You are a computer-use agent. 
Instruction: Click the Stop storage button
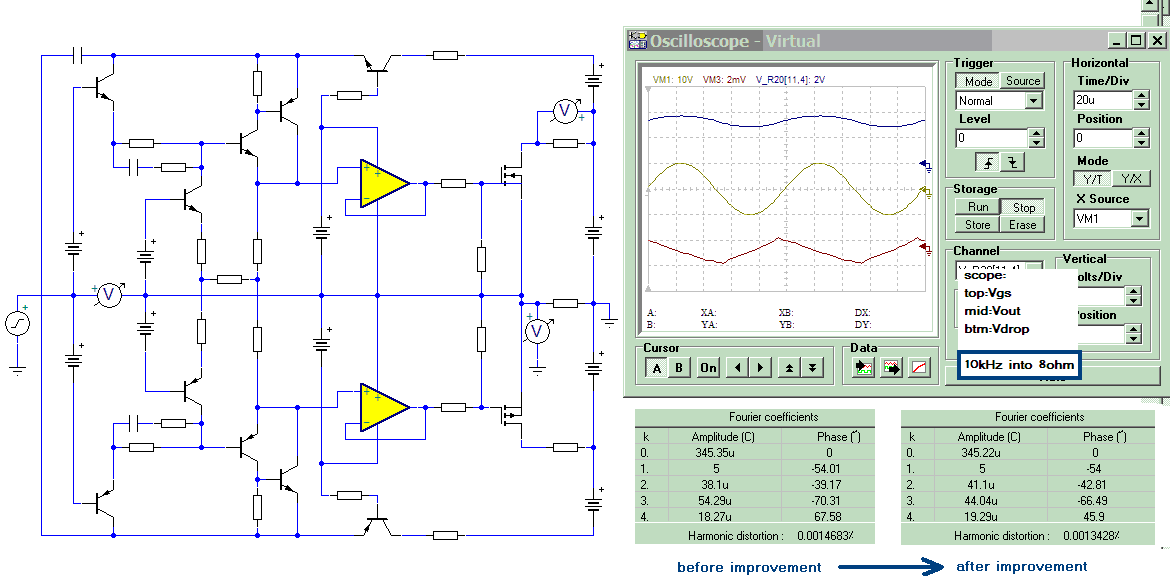pos(1023,207)
